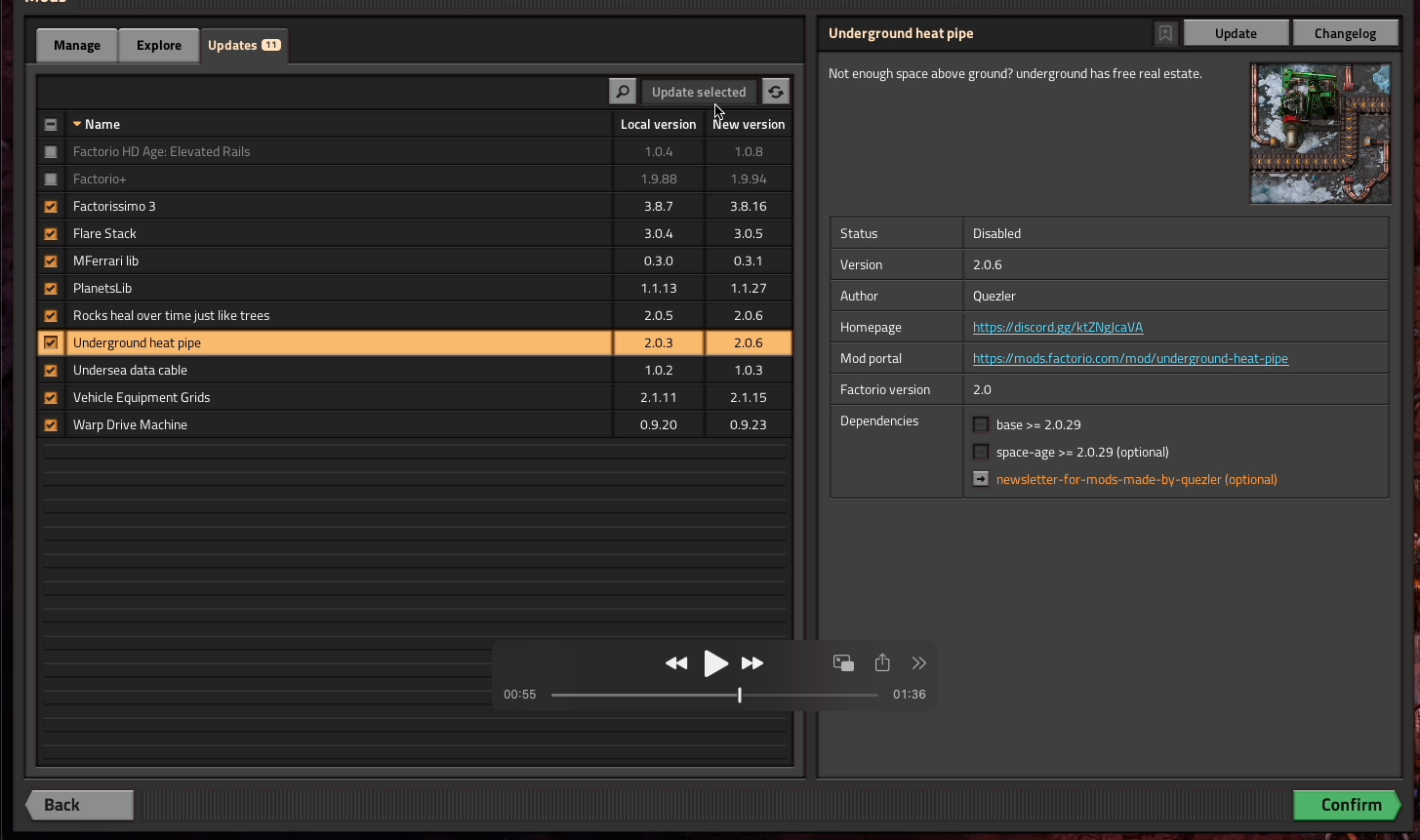Select the Warp Drive Machine row
This screenshot has height=840, width=1420.
point(415,424)
